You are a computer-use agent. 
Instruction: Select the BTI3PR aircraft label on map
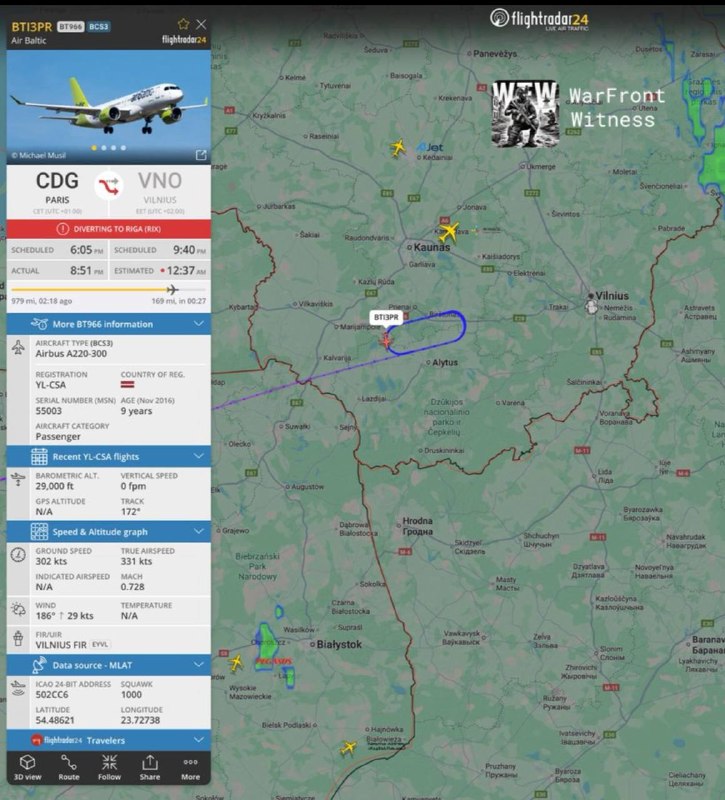[386, 317]
